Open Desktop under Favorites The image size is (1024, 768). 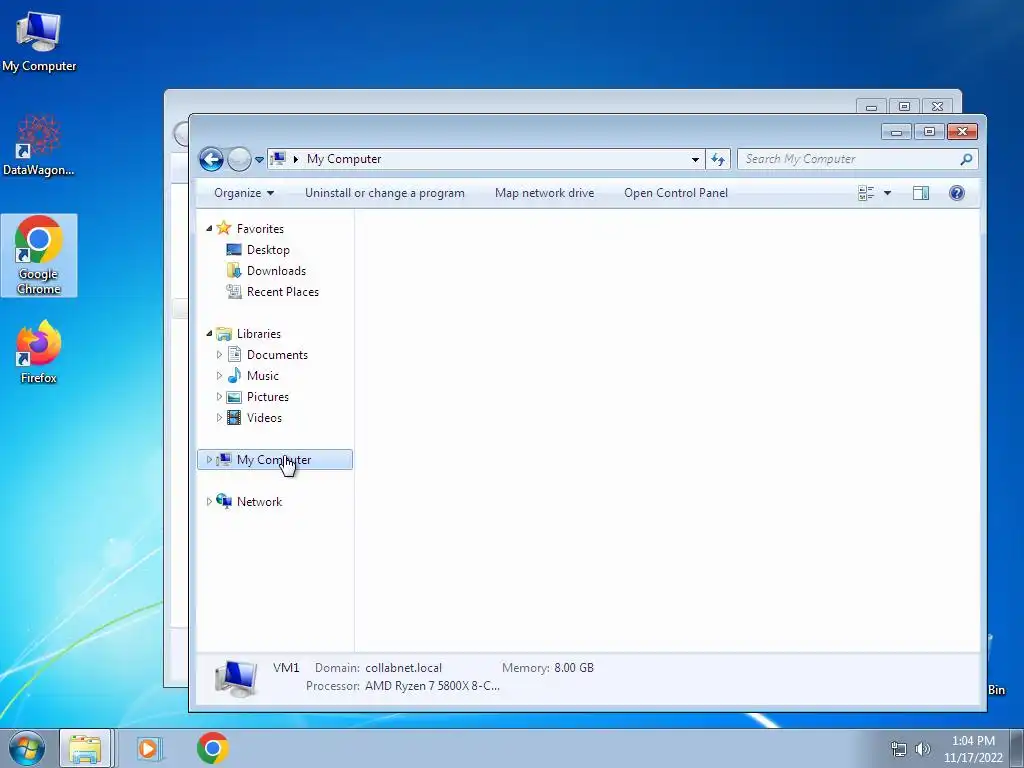coord(268,249)
